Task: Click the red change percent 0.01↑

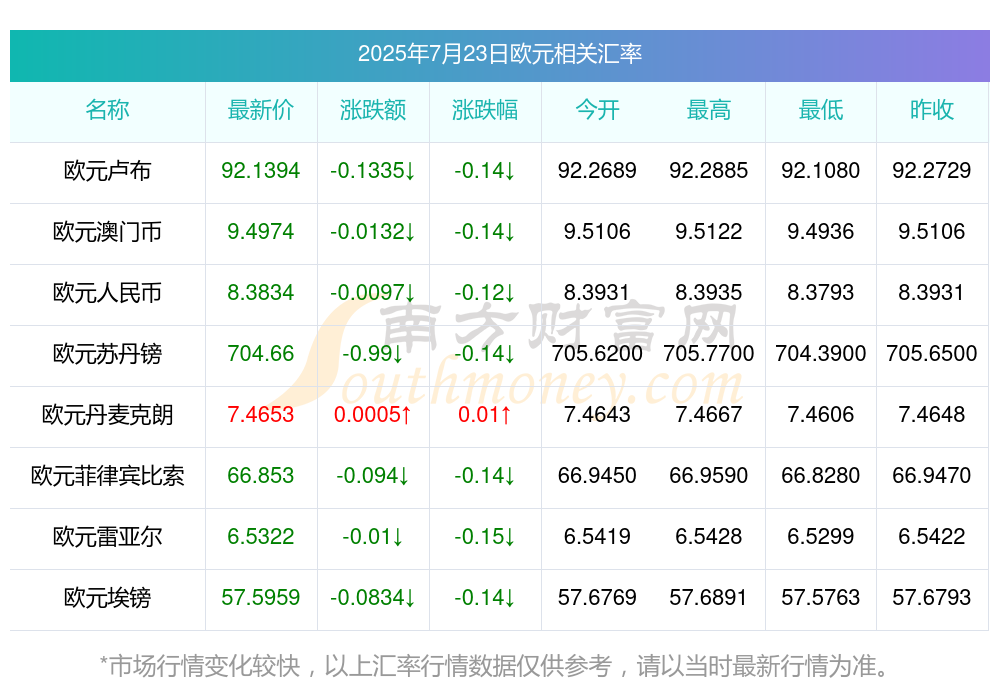Action: [485, 415]
